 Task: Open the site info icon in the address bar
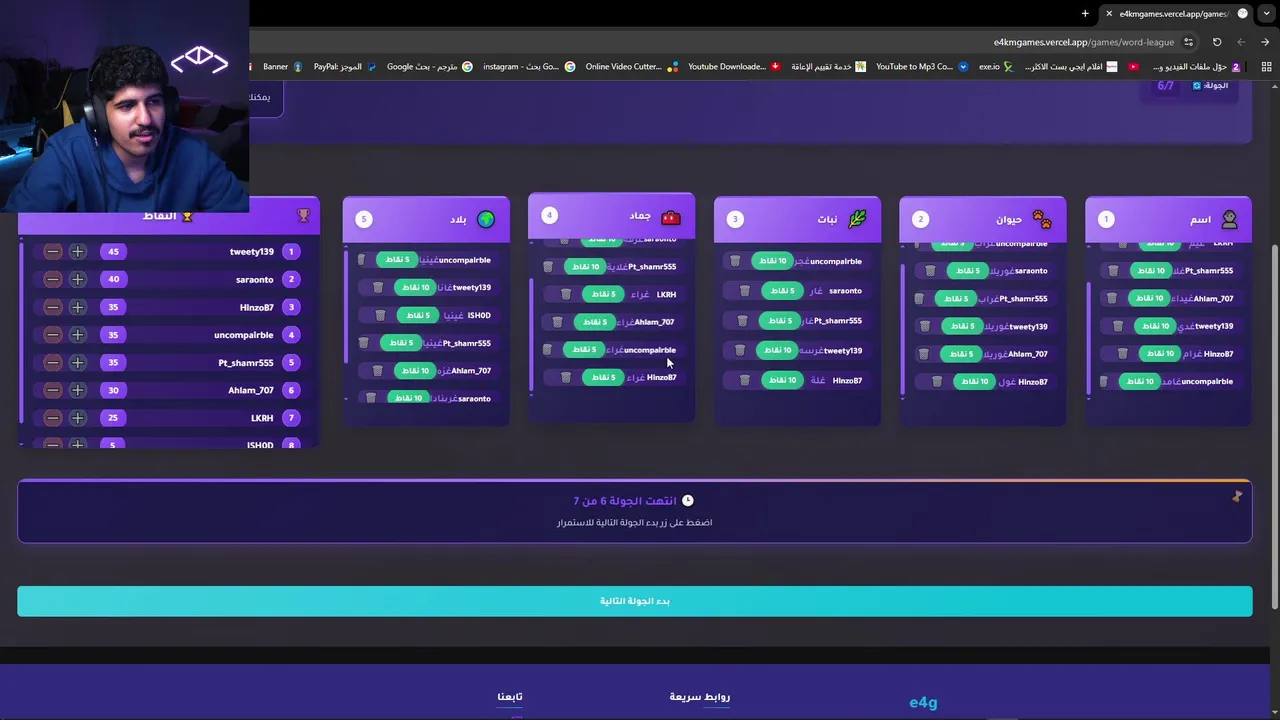click(x=1188, y=42)
